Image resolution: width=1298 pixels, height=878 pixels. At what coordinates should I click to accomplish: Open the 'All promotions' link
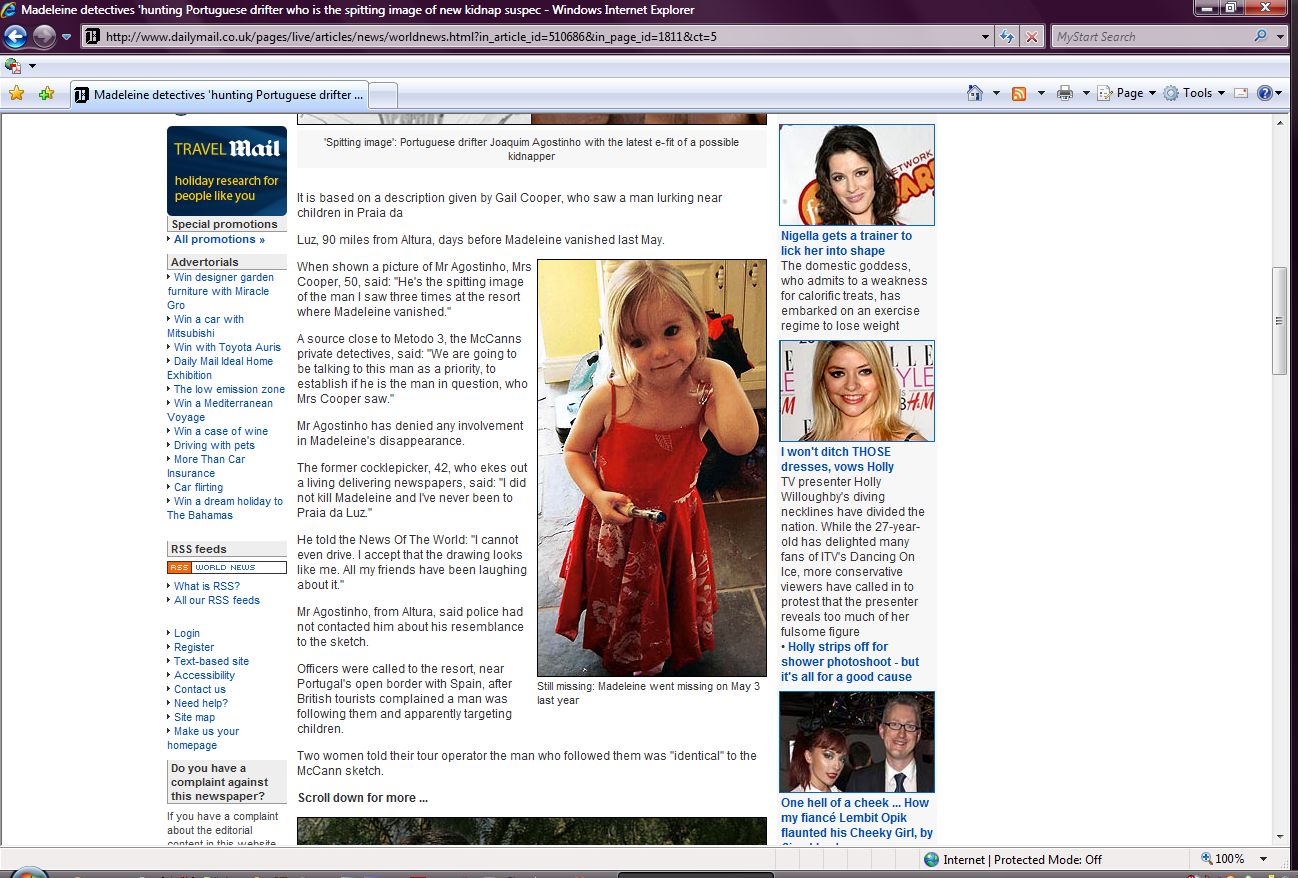coord(219,239)
